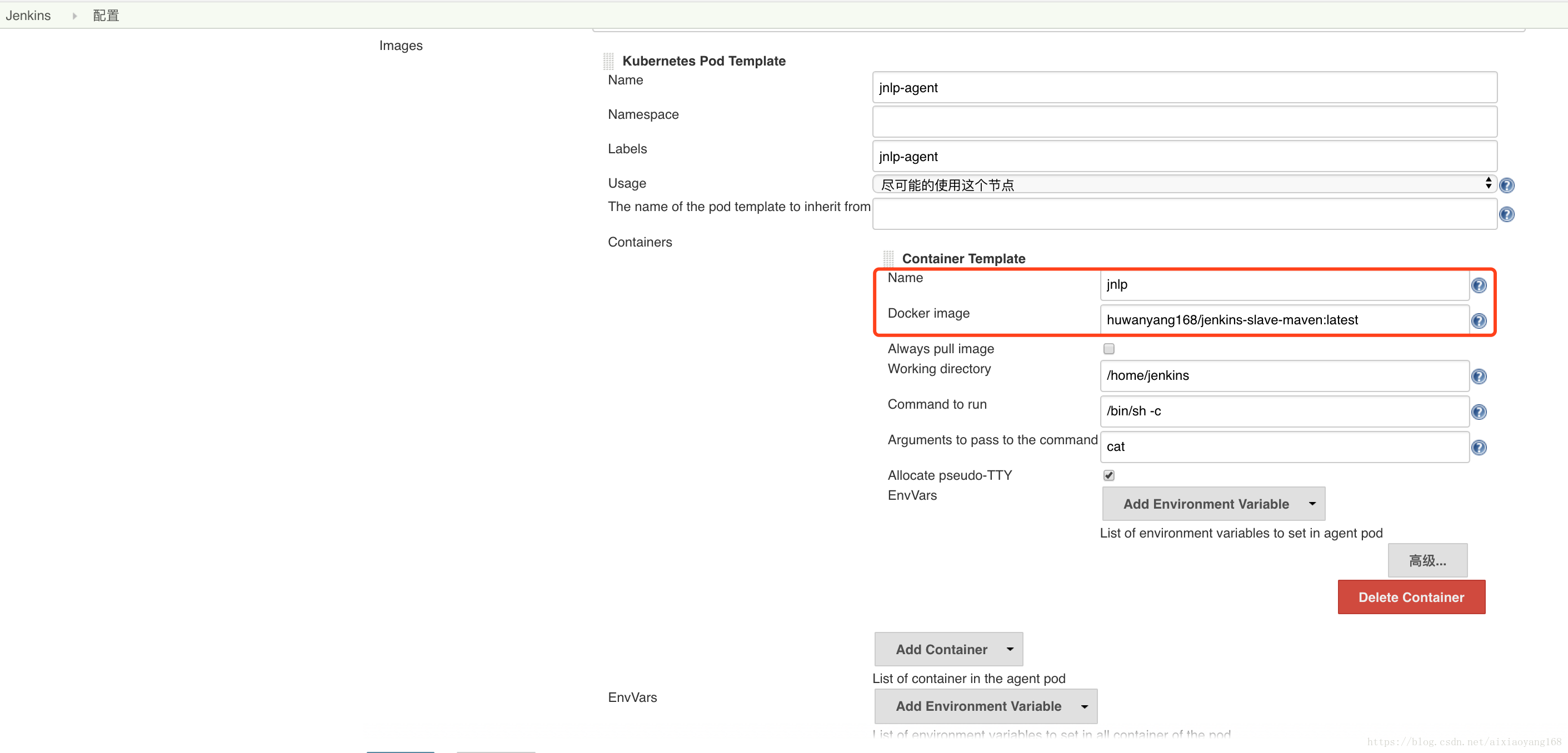Image resolution: width=1568 pixels, height=753 pixels.
Task: Open help for pod template inherit field
Action: 1506,214
